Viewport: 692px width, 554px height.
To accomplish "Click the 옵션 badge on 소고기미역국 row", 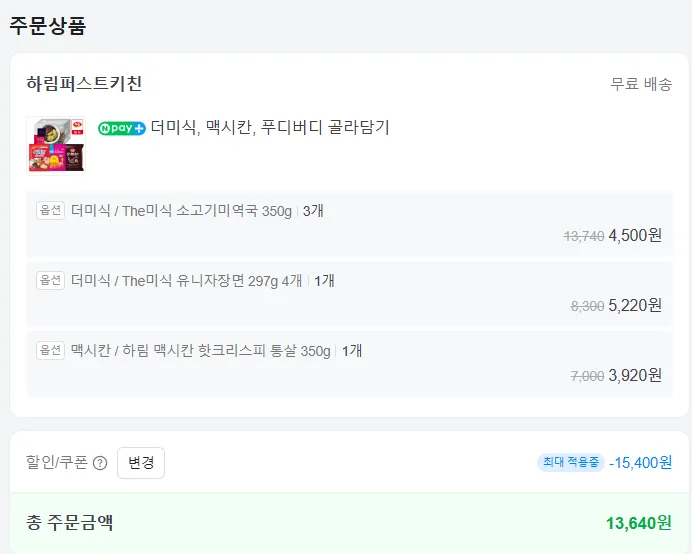I will pyautogui.click(x=50, y=211).
